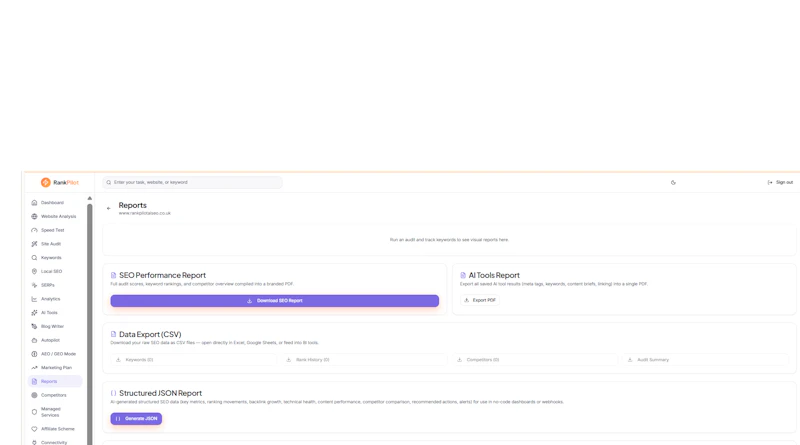Open AI Tools via its sparkle icon
The height and width of the screenshot is (445, 800).
34,312
